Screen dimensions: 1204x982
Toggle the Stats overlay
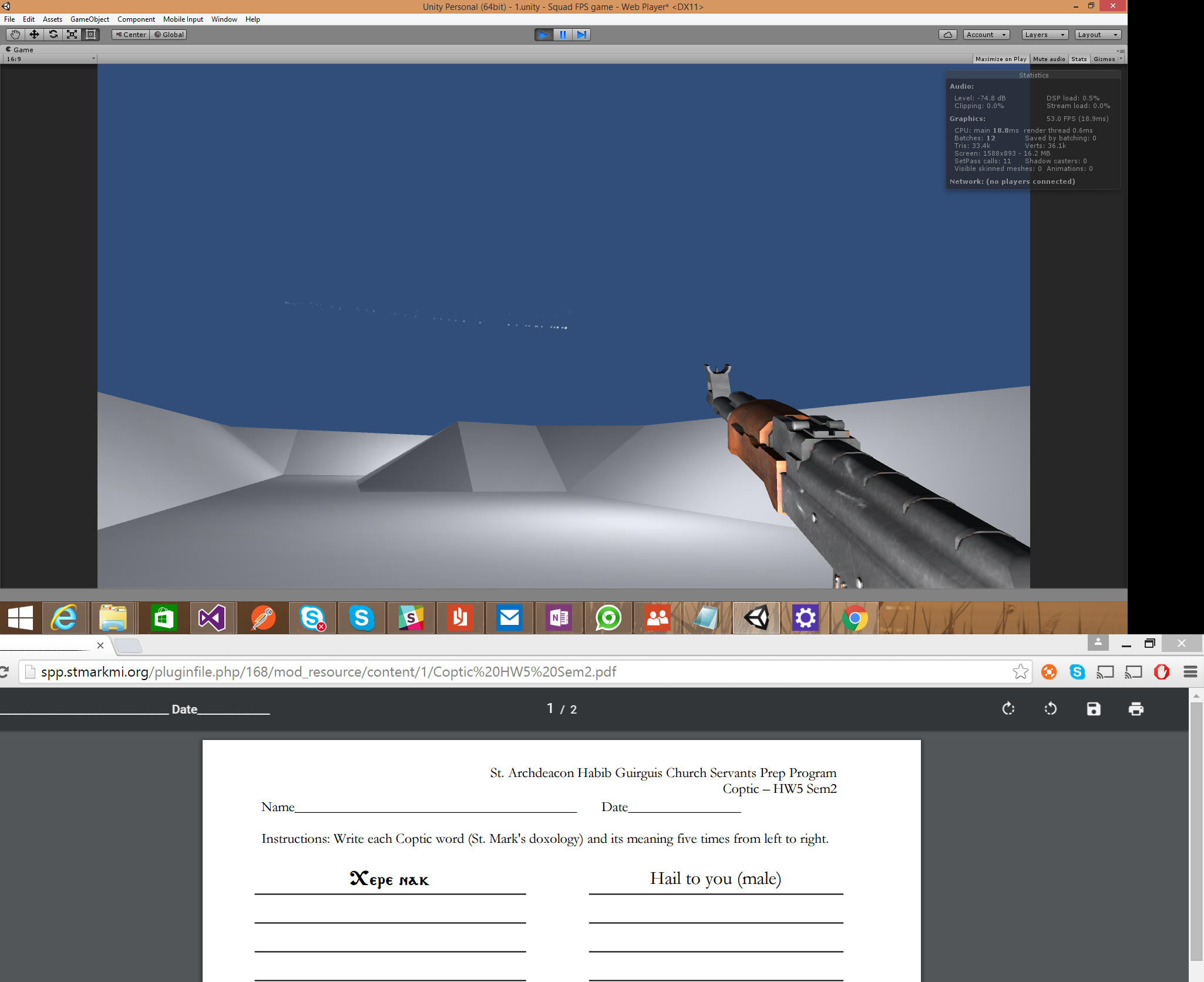1079,59
